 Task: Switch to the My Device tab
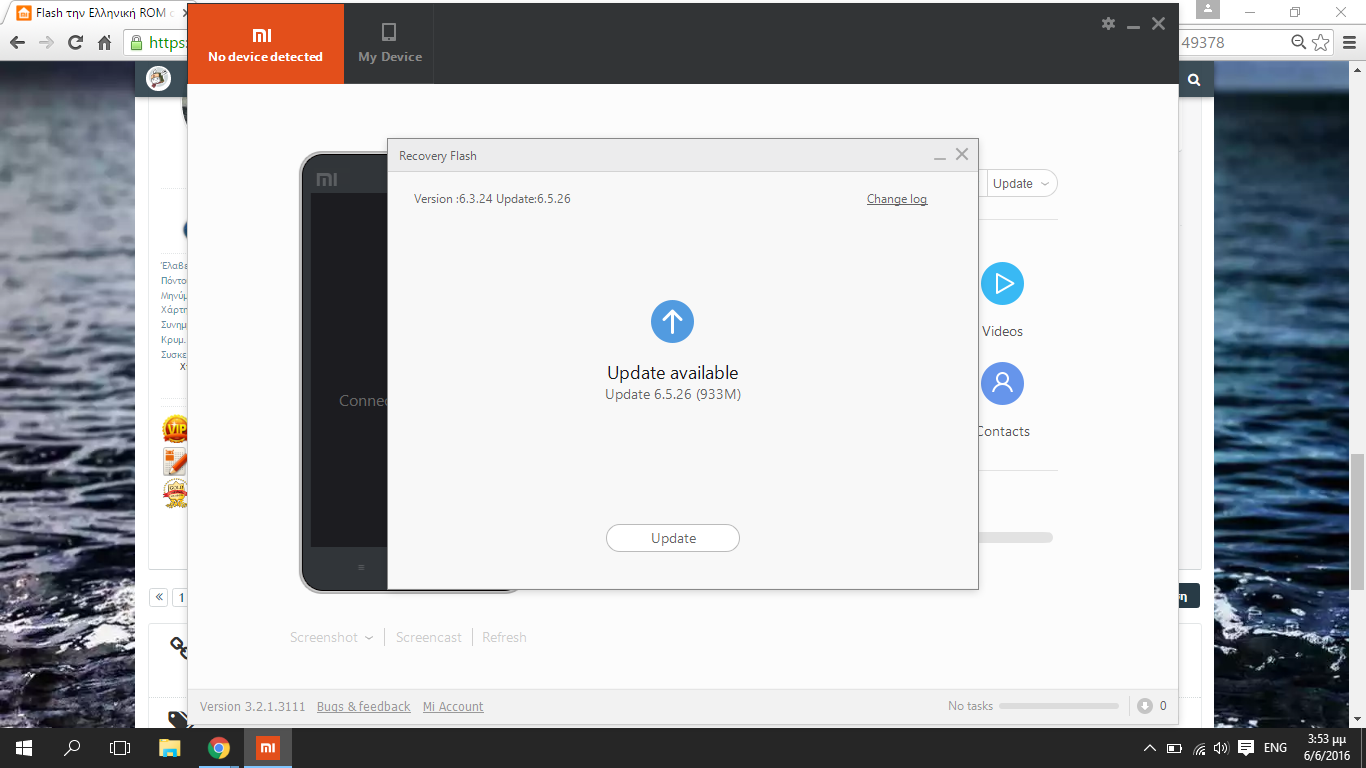click(x=390, y=43)
